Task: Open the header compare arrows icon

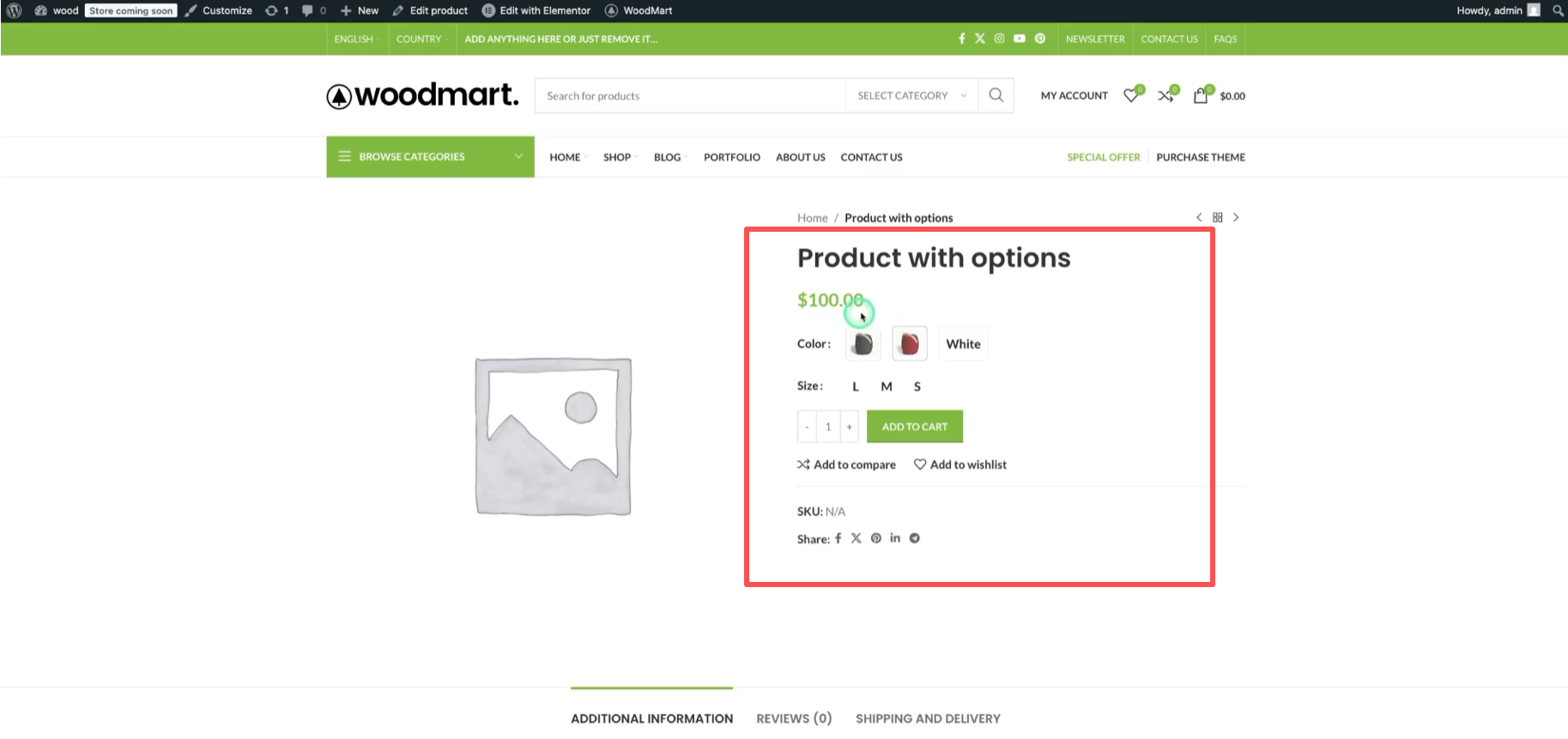Action: (1167, 94)
